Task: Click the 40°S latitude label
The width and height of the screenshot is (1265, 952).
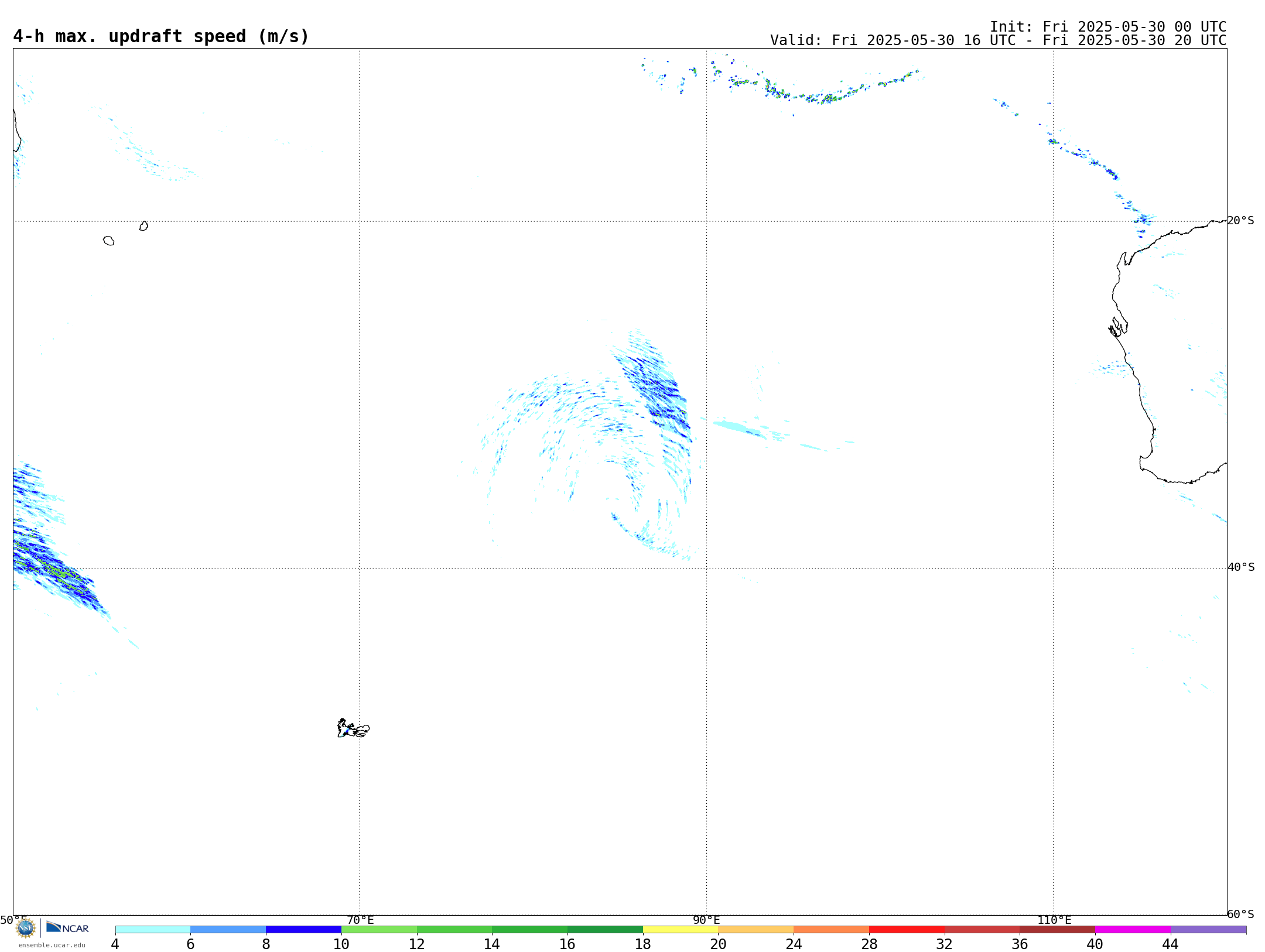Action: (1241, 567)
